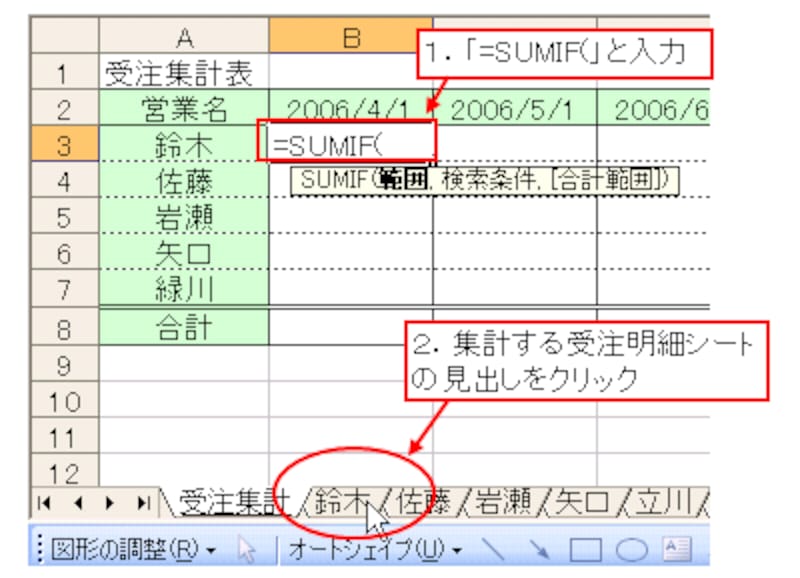
Task: Select row 11 header
Action: 64,436
